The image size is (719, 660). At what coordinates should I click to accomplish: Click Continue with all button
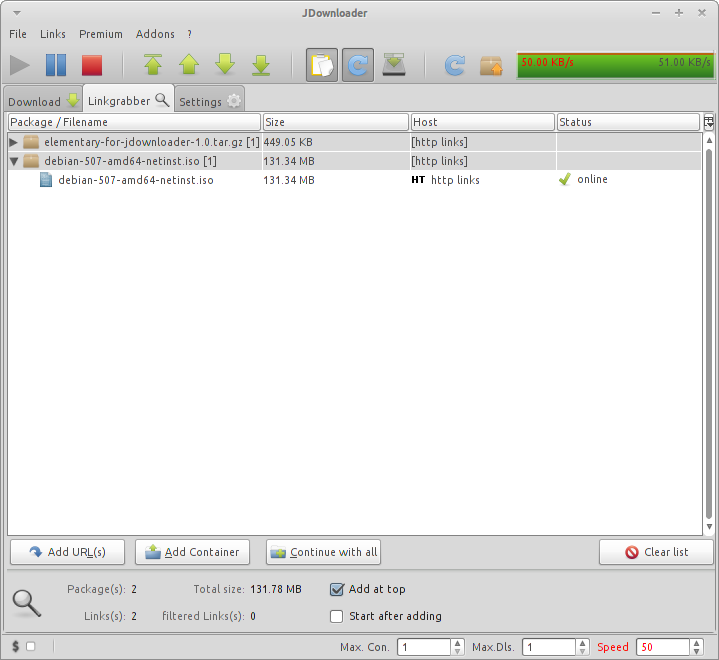coord(323,552)
